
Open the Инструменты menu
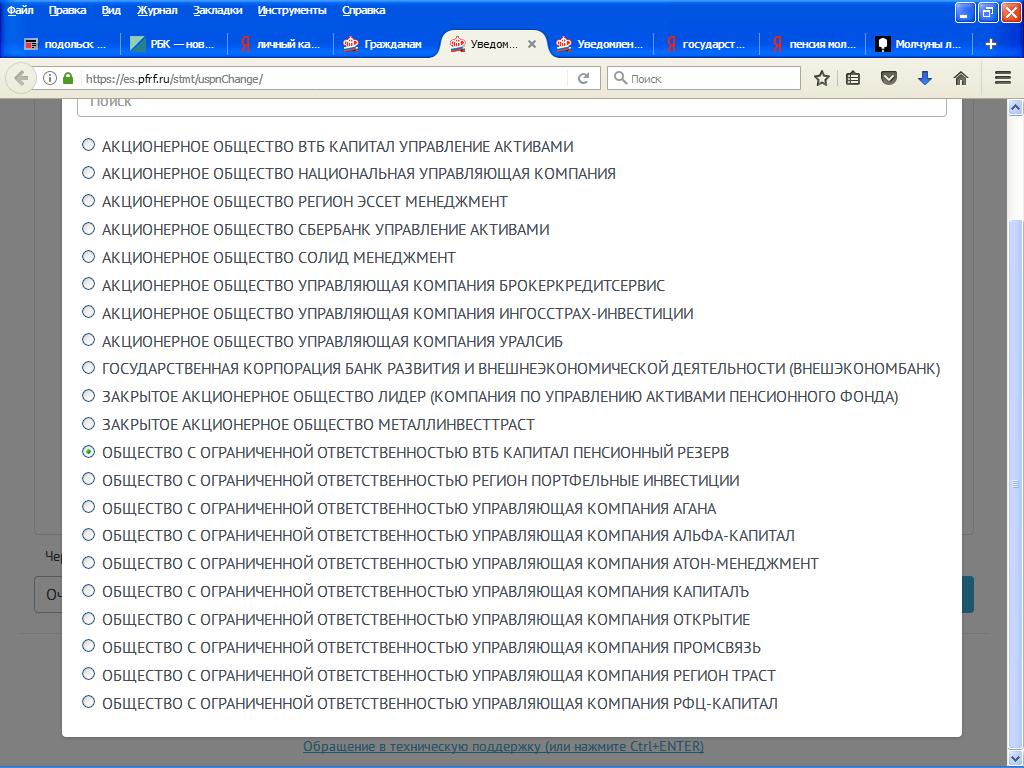point(291,10)
